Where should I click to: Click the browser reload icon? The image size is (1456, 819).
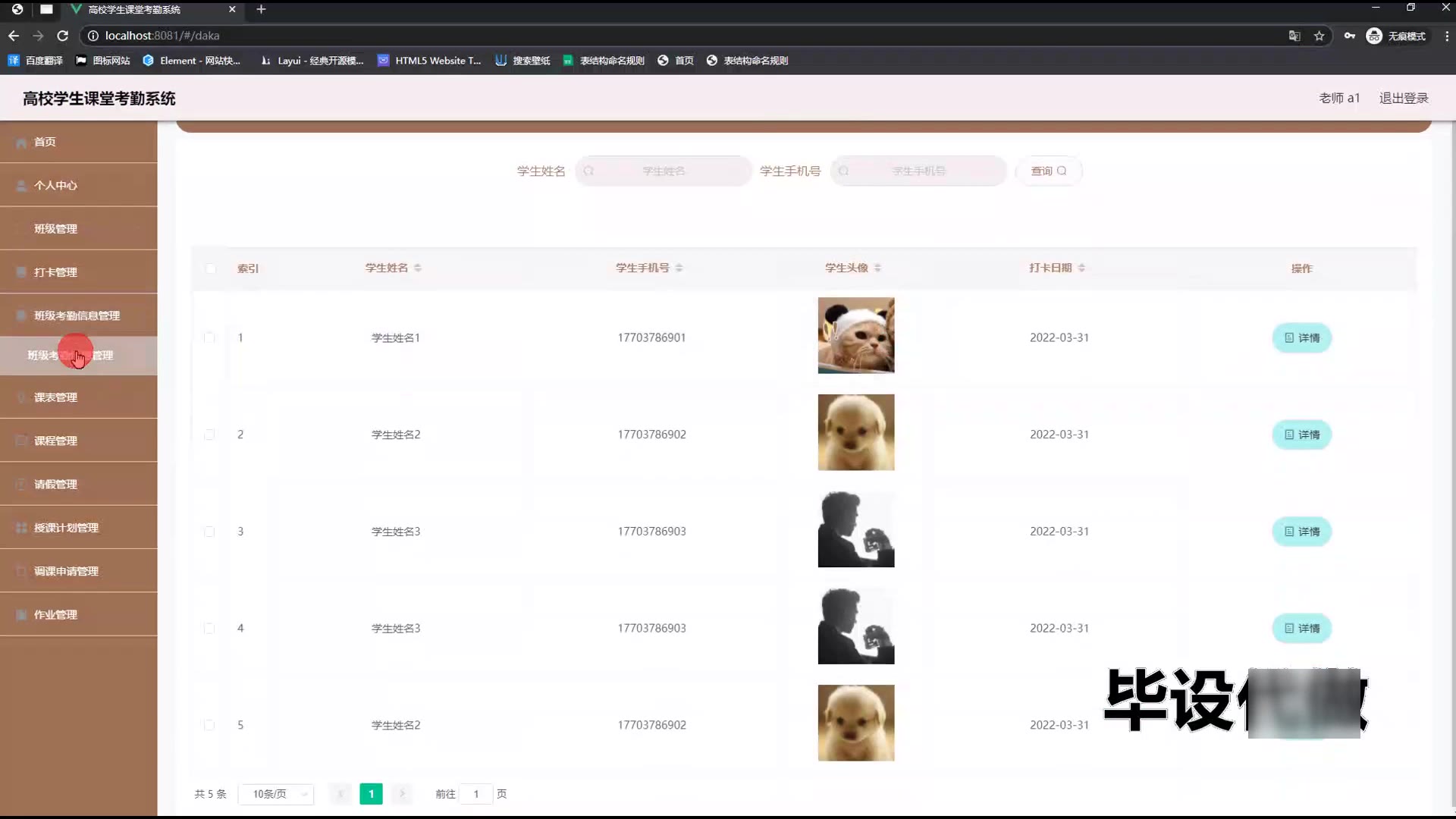pos(63,36)
